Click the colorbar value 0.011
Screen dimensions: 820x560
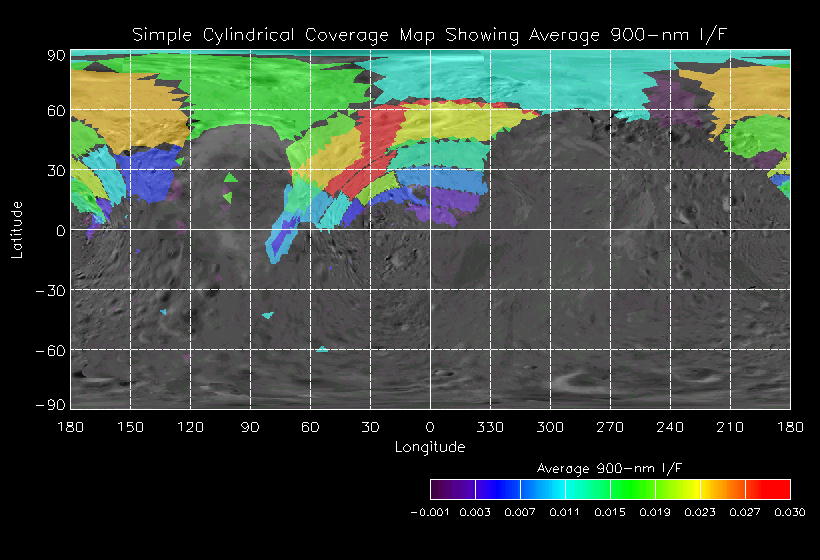pyautogui.click(x=565, y=512)
